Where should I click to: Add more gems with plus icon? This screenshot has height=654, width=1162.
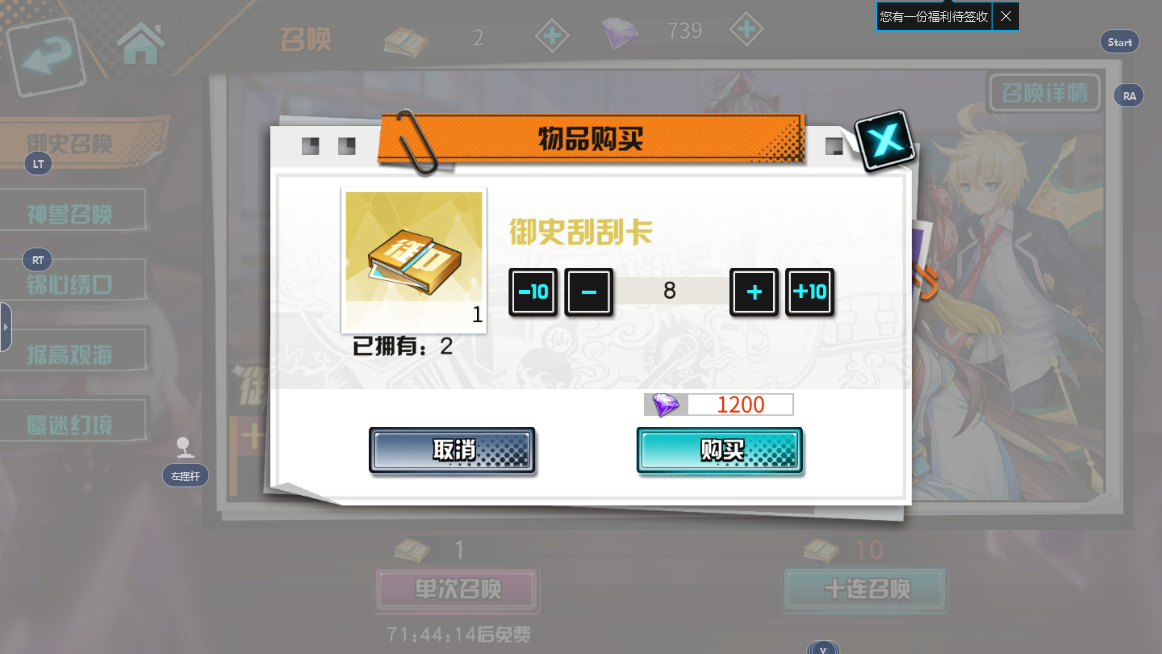click(746, 30)
